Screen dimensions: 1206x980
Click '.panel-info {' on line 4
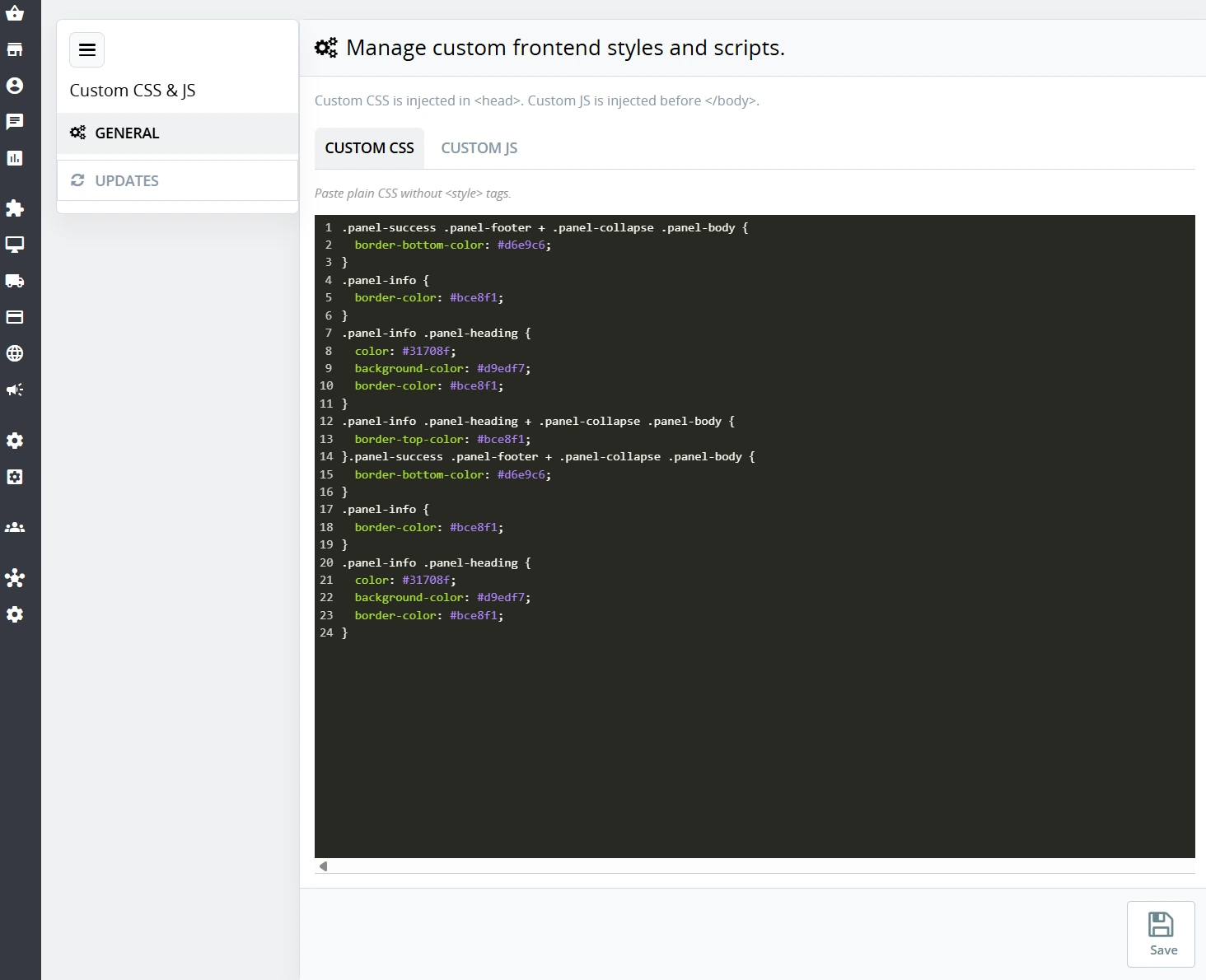point(386,280)
